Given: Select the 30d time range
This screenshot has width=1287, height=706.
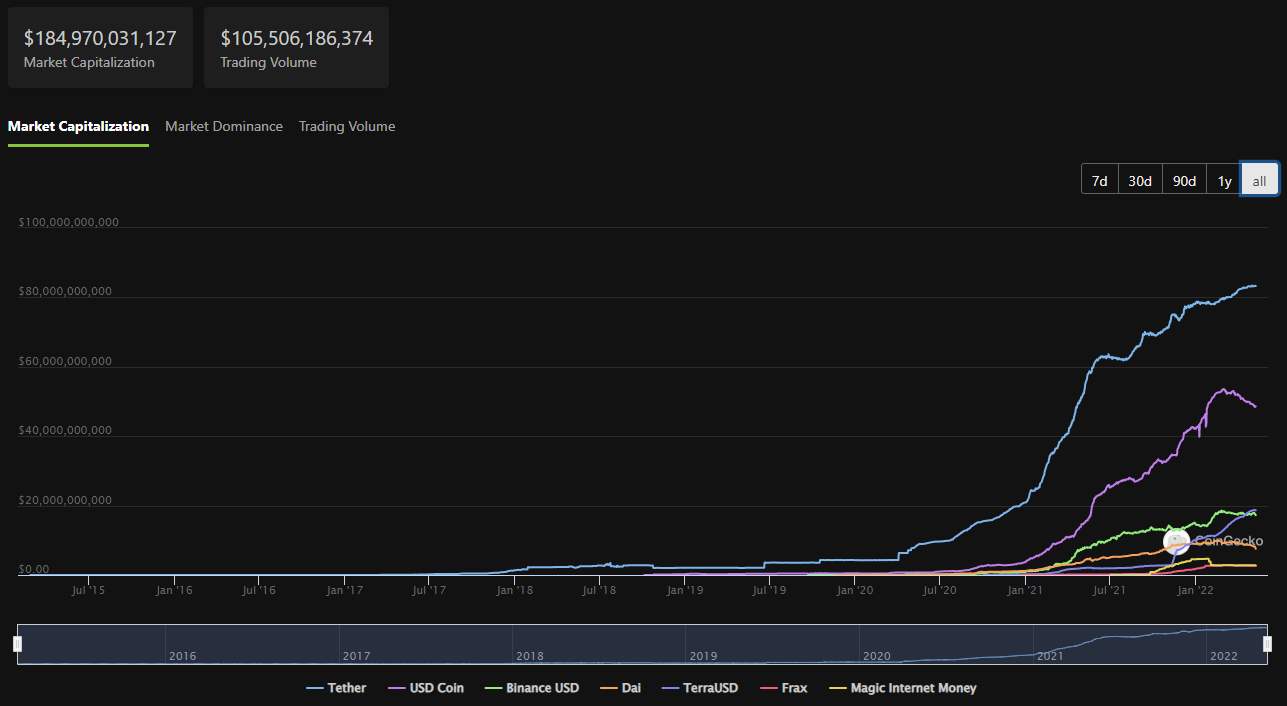Looking at the screenshot, I should [1140, 180].
